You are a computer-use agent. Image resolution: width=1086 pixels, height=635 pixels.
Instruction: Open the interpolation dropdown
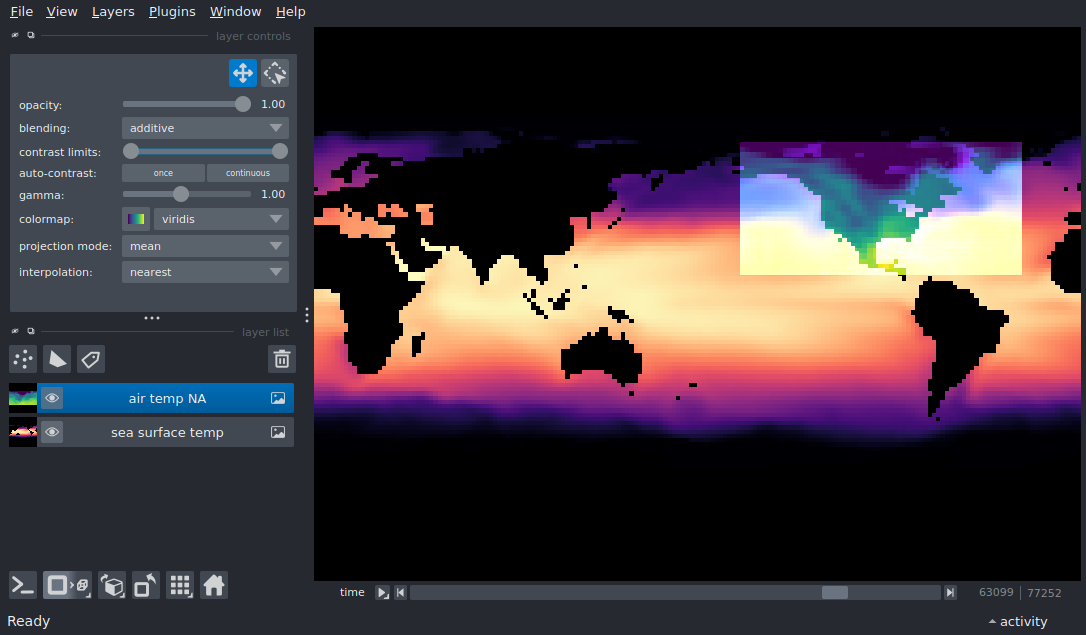tap(205, 272)
